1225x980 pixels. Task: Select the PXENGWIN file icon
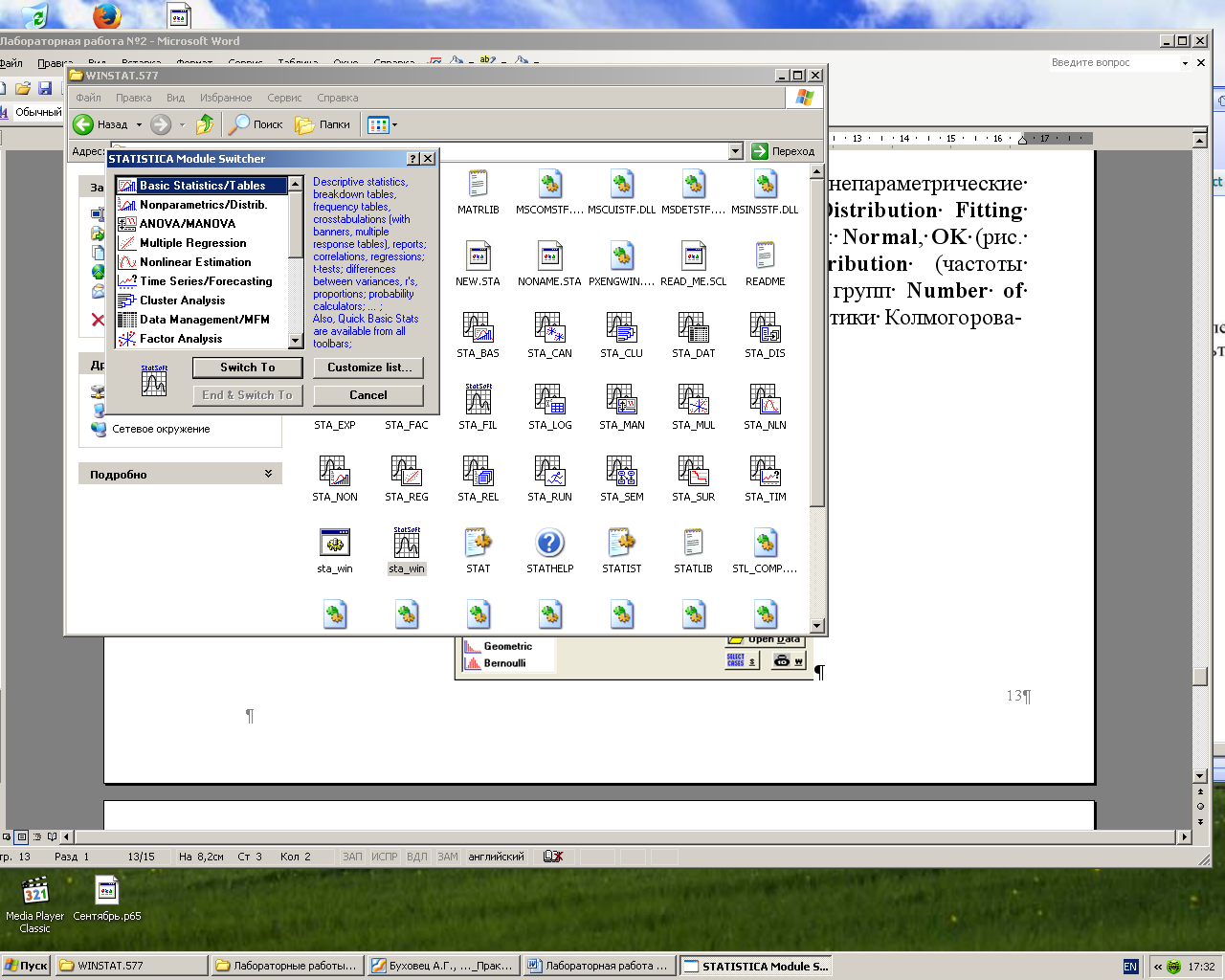(621, 256)
